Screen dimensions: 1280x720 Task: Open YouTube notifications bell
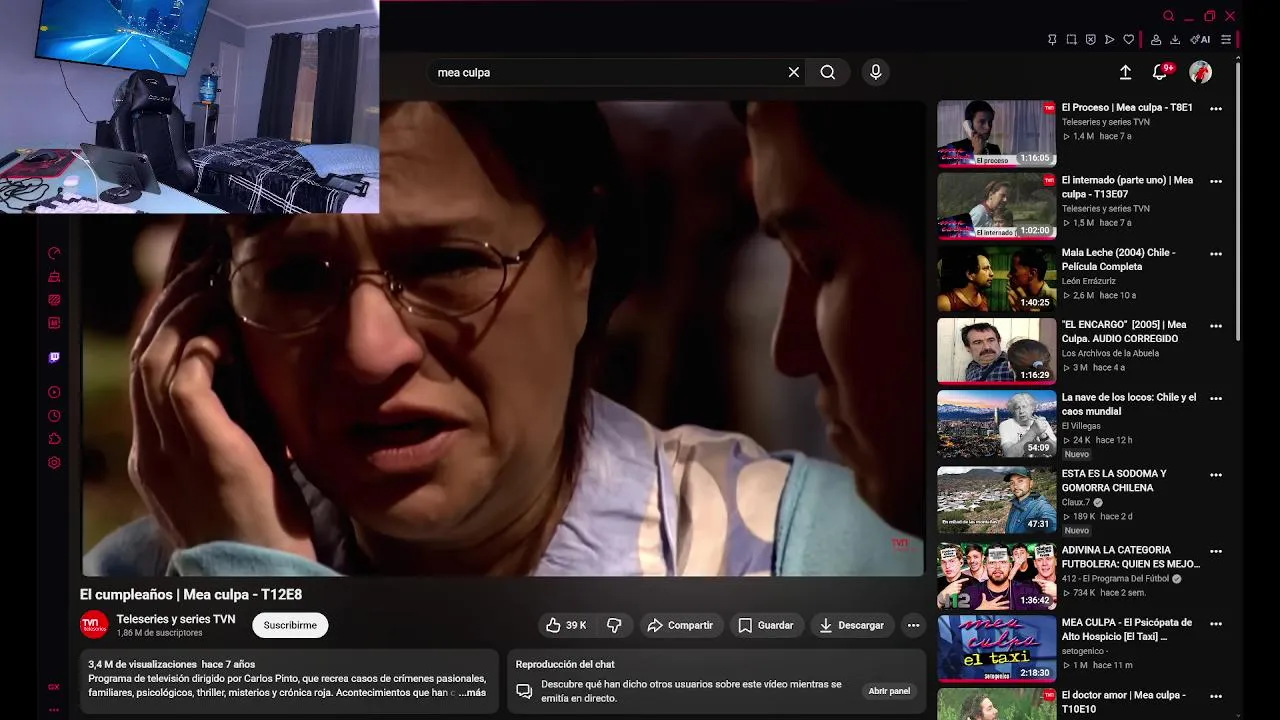coord(1160,72)
